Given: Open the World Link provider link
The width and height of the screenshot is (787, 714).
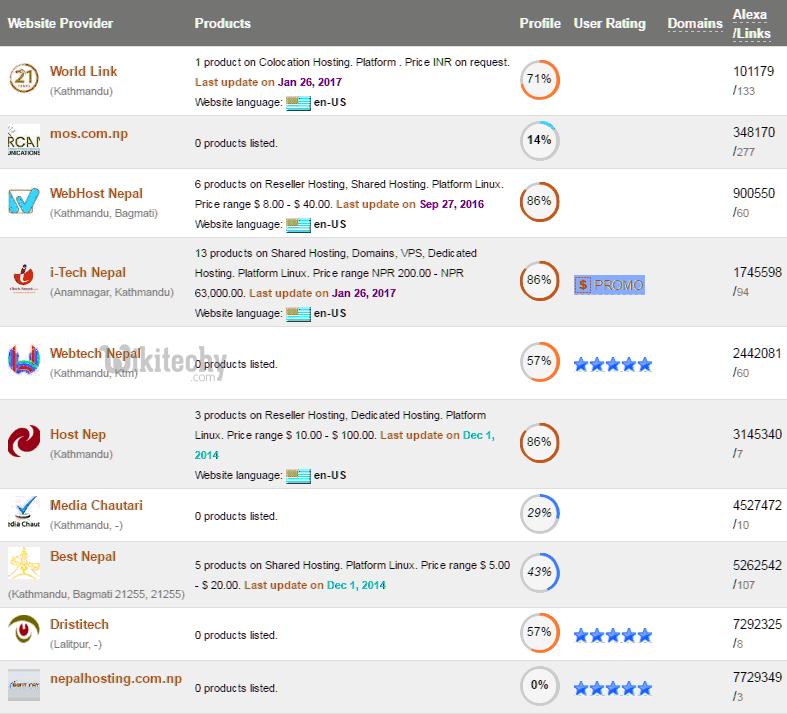Looking at the screenshot, I should (83, 71).
